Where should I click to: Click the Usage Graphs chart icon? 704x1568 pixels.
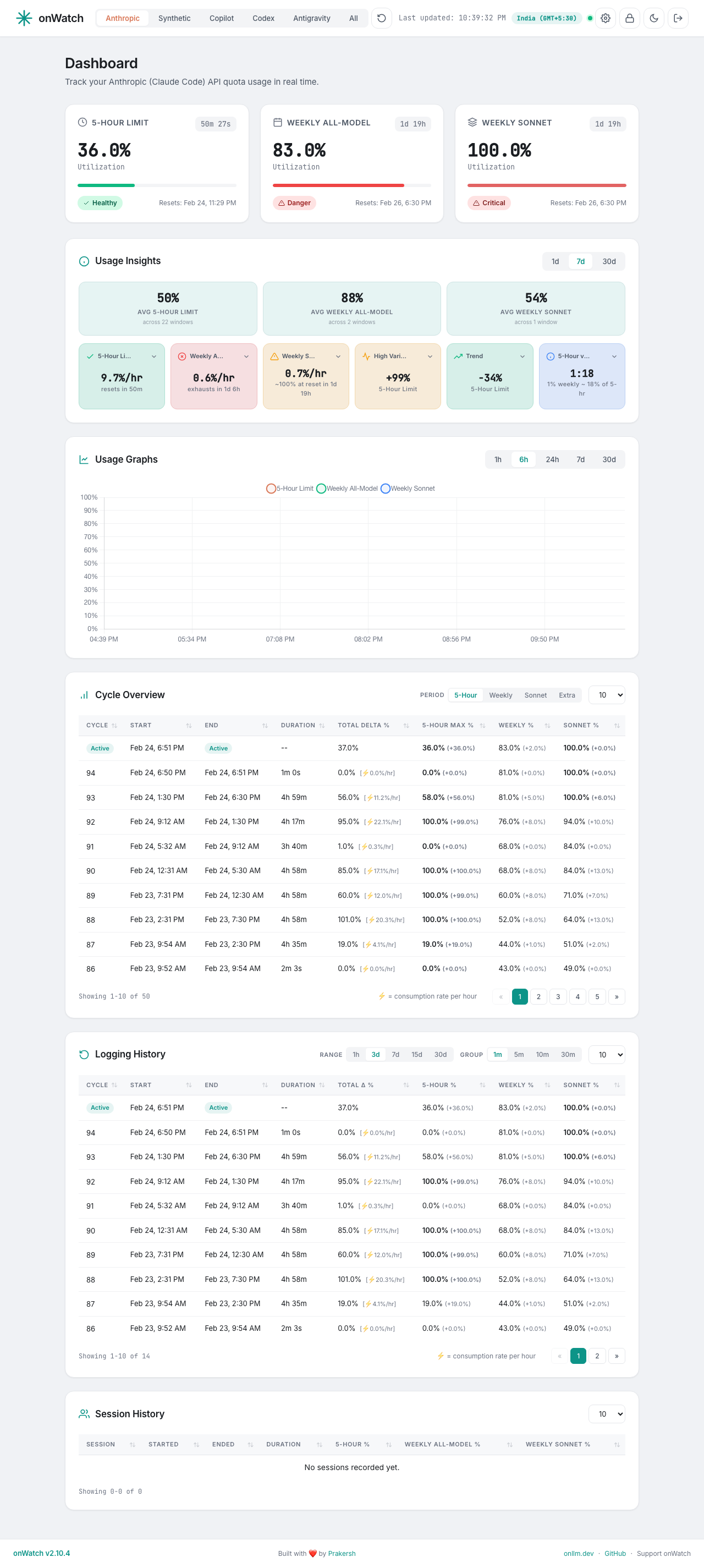point(84,459)
